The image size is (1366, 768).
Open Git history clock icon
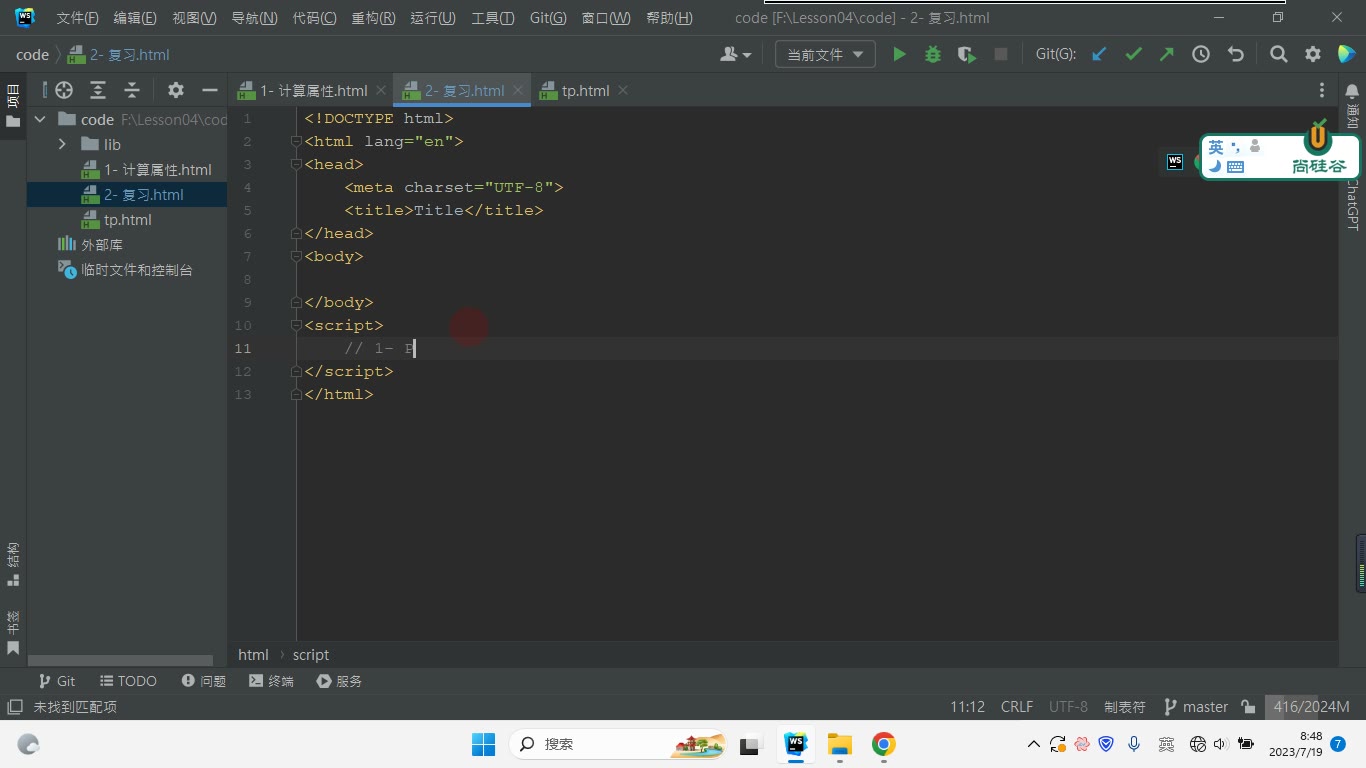(1201, 55)
